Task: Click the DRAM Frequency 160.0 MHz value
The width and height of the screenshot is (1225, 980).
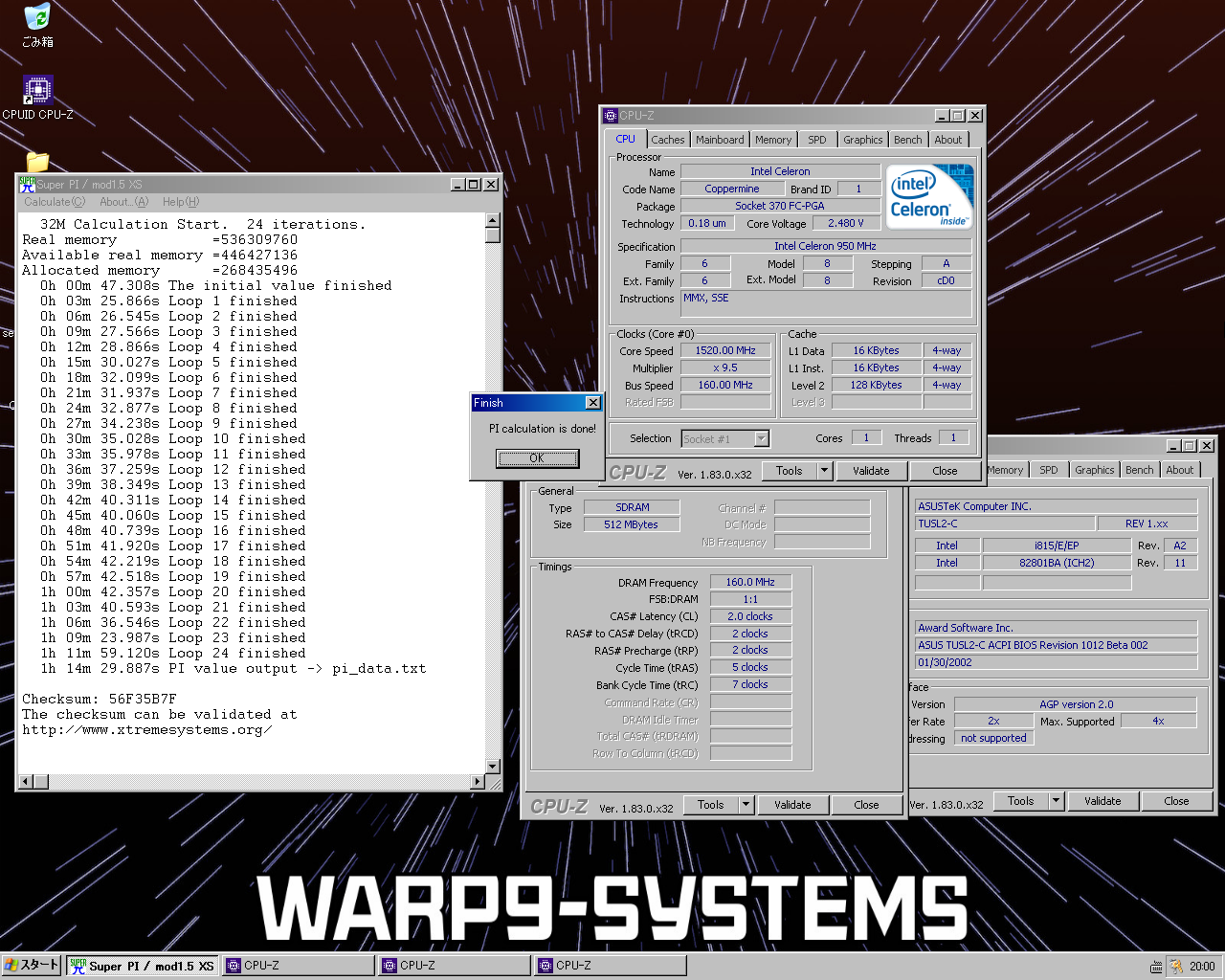Action: pos(750,583)
